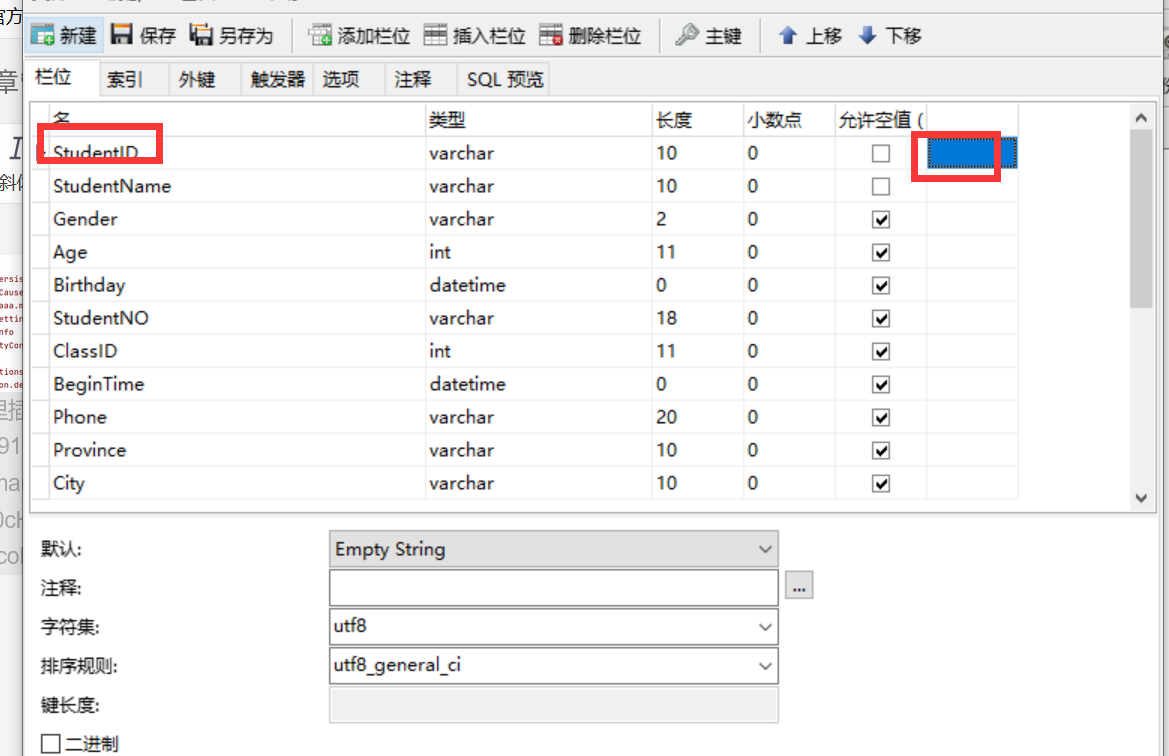The image size is (1169, 756).
Task: Click the Move Up (上移) arrow icon
Action: [788, 34]
